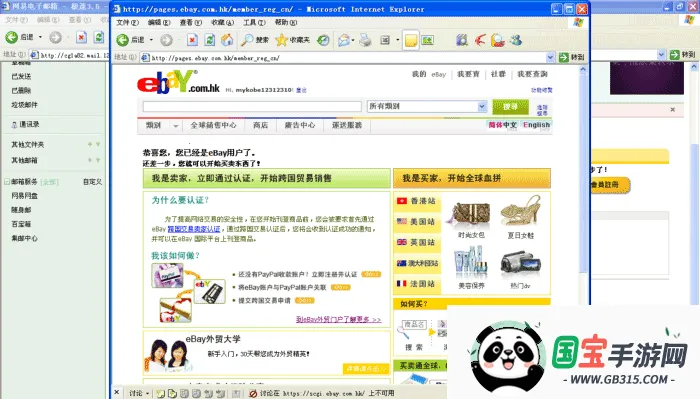Open the dropdown arrow beside the edit icon
The height and width of the screenshot is (399, 700).
[397, 41]
